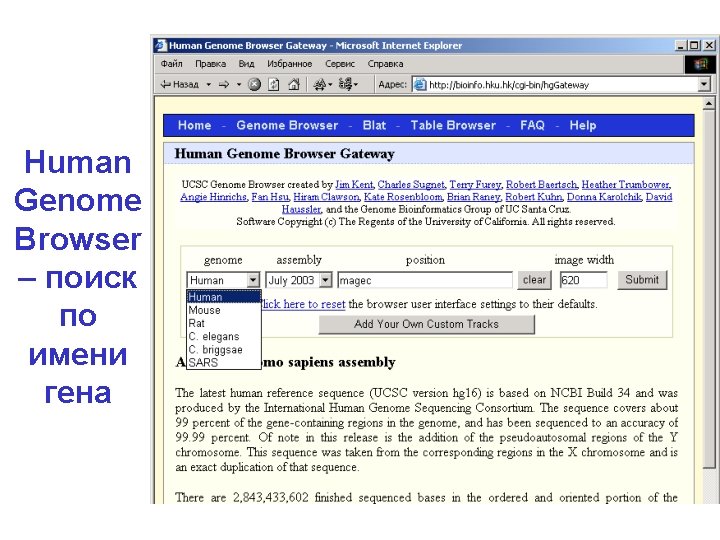
Task: Open the Справка menu
Action: coord(385,64)
